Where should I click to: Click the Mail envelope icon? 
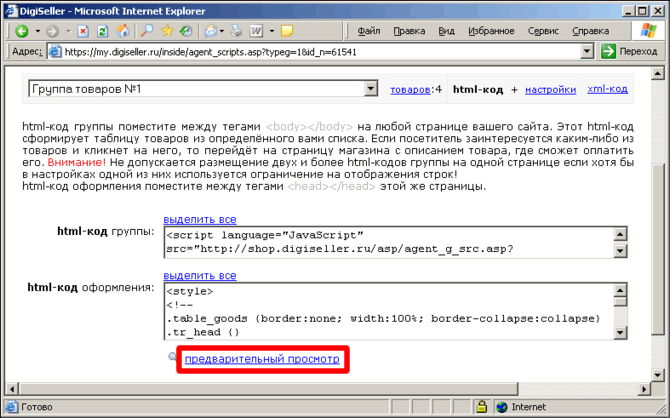point(211,31)
